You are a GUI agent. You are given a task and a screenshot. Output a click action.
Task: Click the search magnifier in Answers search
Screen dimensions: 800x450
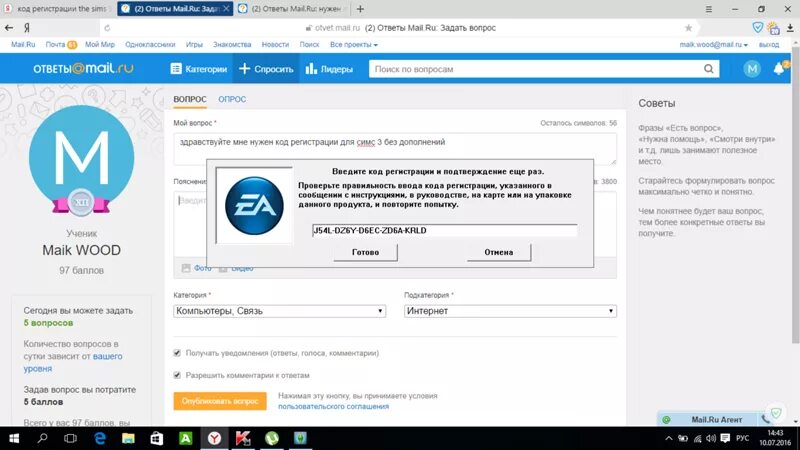(709, 69)
